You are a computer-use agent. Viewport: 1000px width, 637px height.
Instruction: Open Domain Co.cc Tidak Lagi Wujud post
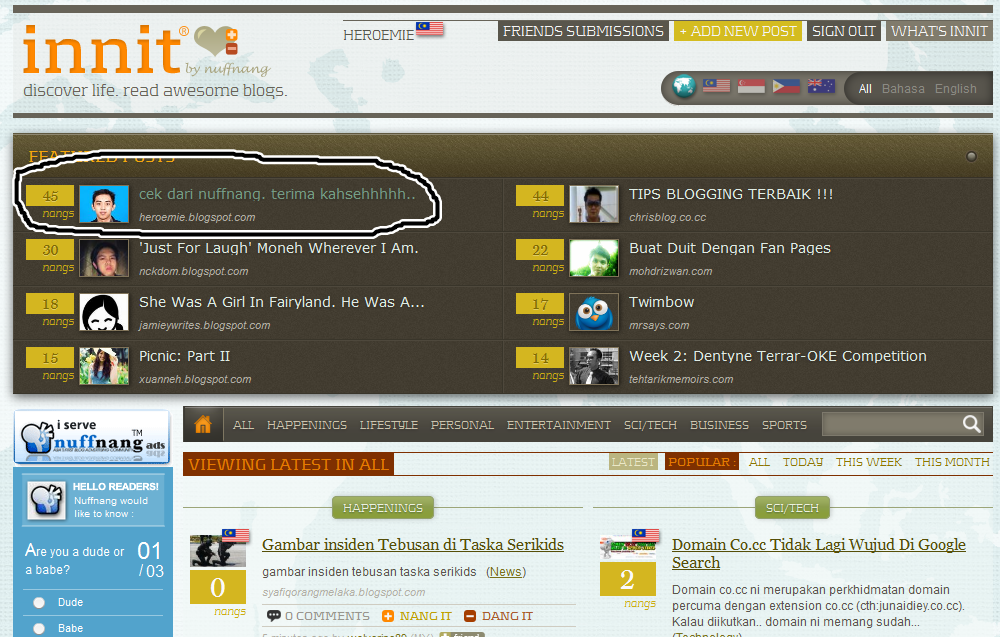[819, 553]
